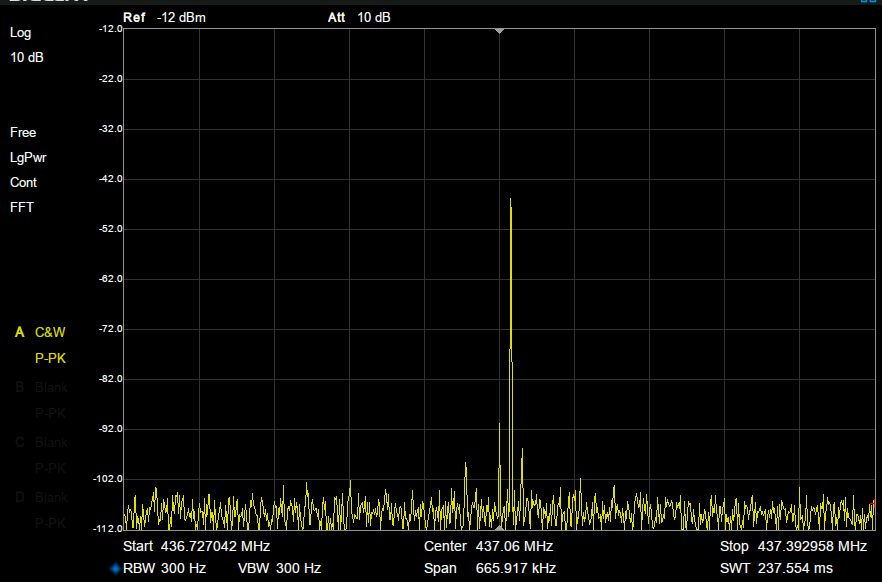Viewport: 882px width, 582px height.
Task: Click the Center 437.06 MHz frequency readout
Action: click(488, 546)
